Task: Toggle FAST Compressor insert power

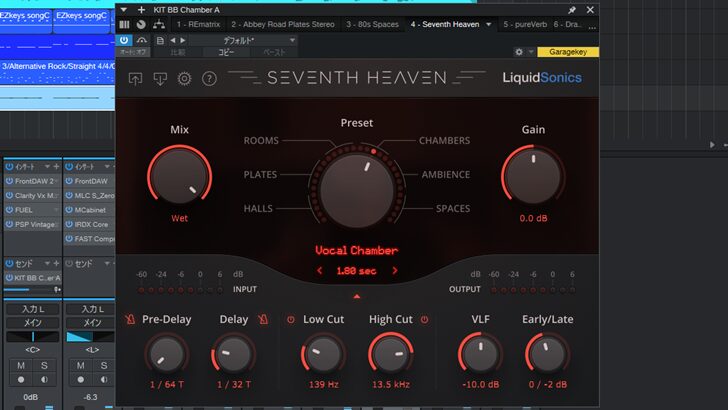Action: pos(69,239)
